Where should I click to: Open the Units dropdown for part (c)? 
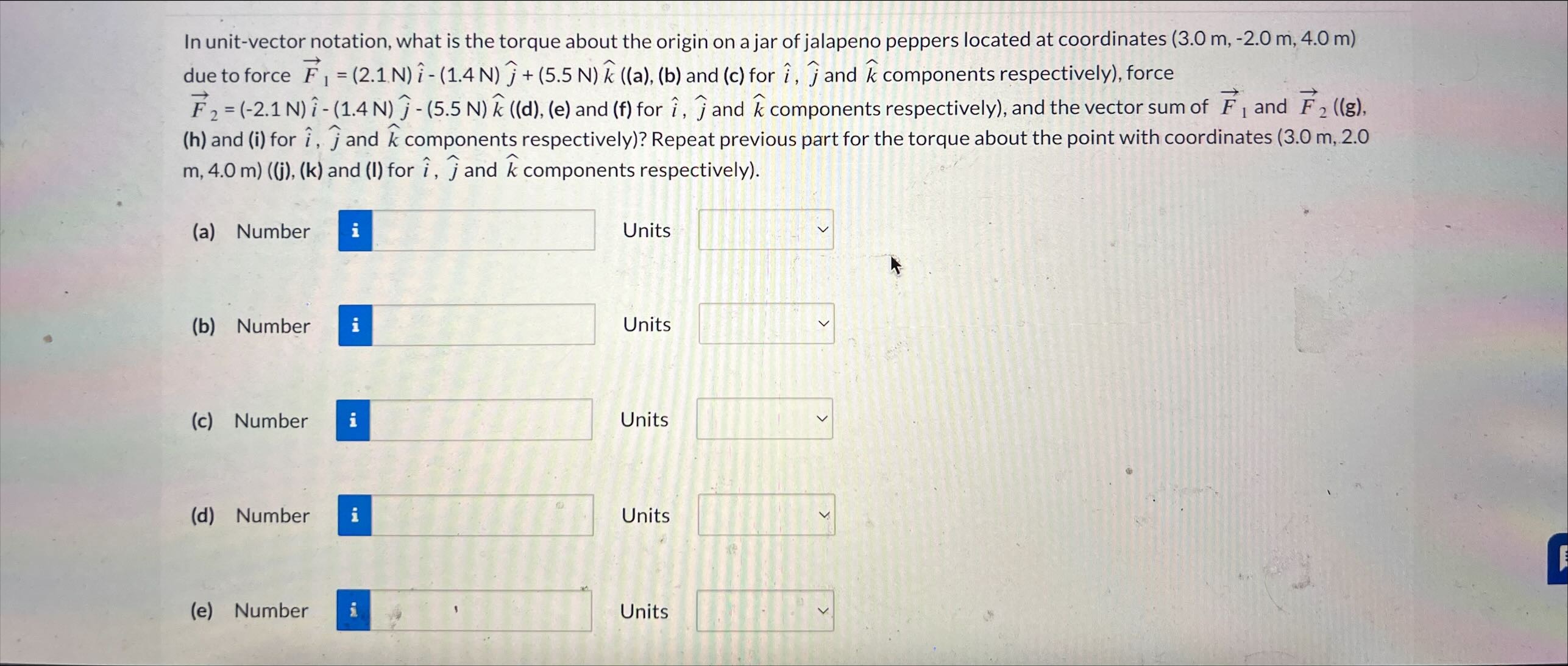(764, 419)
